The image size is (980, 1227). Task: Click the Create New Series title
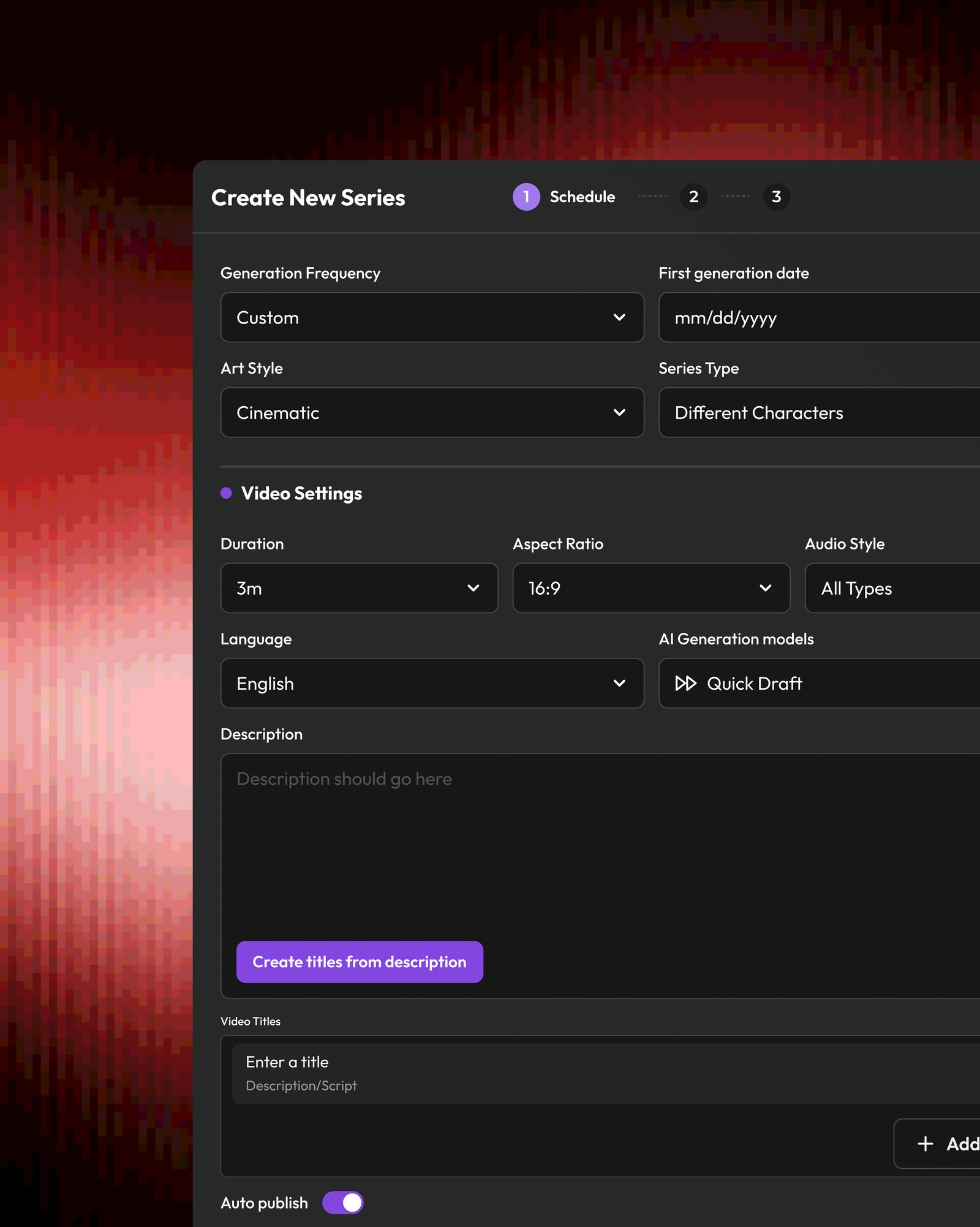pyautogui.click(x=308, y=197)
